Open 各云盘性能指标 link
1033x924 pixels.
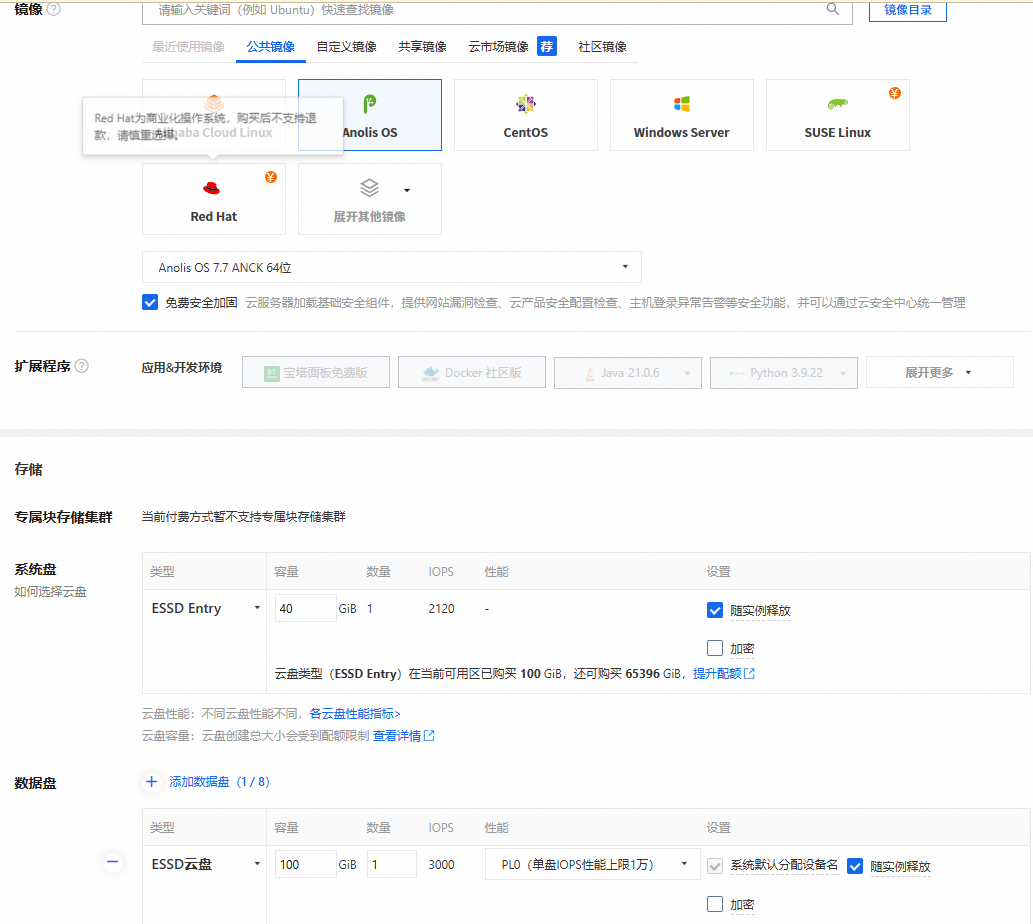tap(354, 714)
